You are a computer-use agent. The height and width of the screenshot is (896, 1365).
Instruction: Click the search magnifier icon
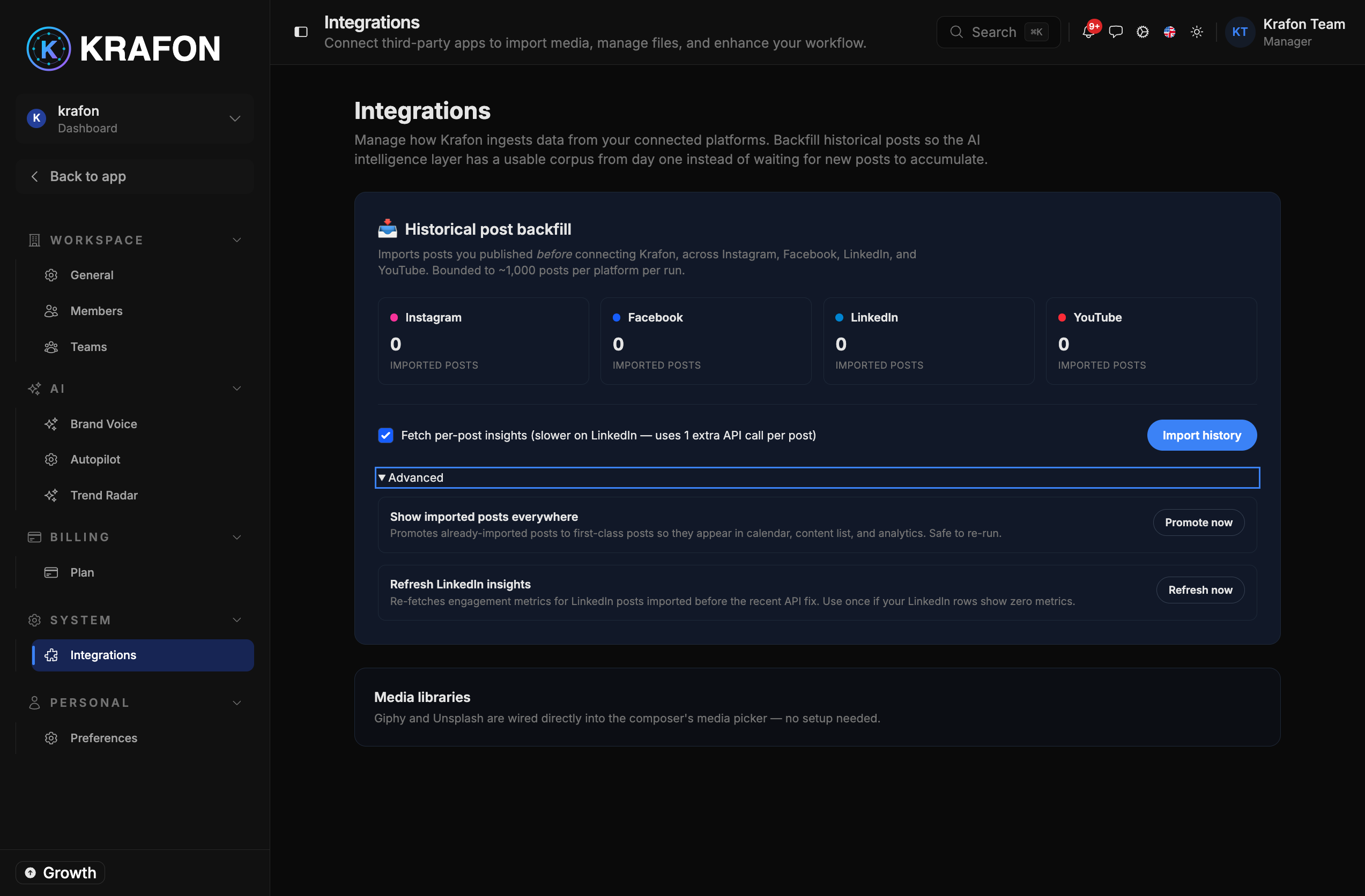click(956, 32)
